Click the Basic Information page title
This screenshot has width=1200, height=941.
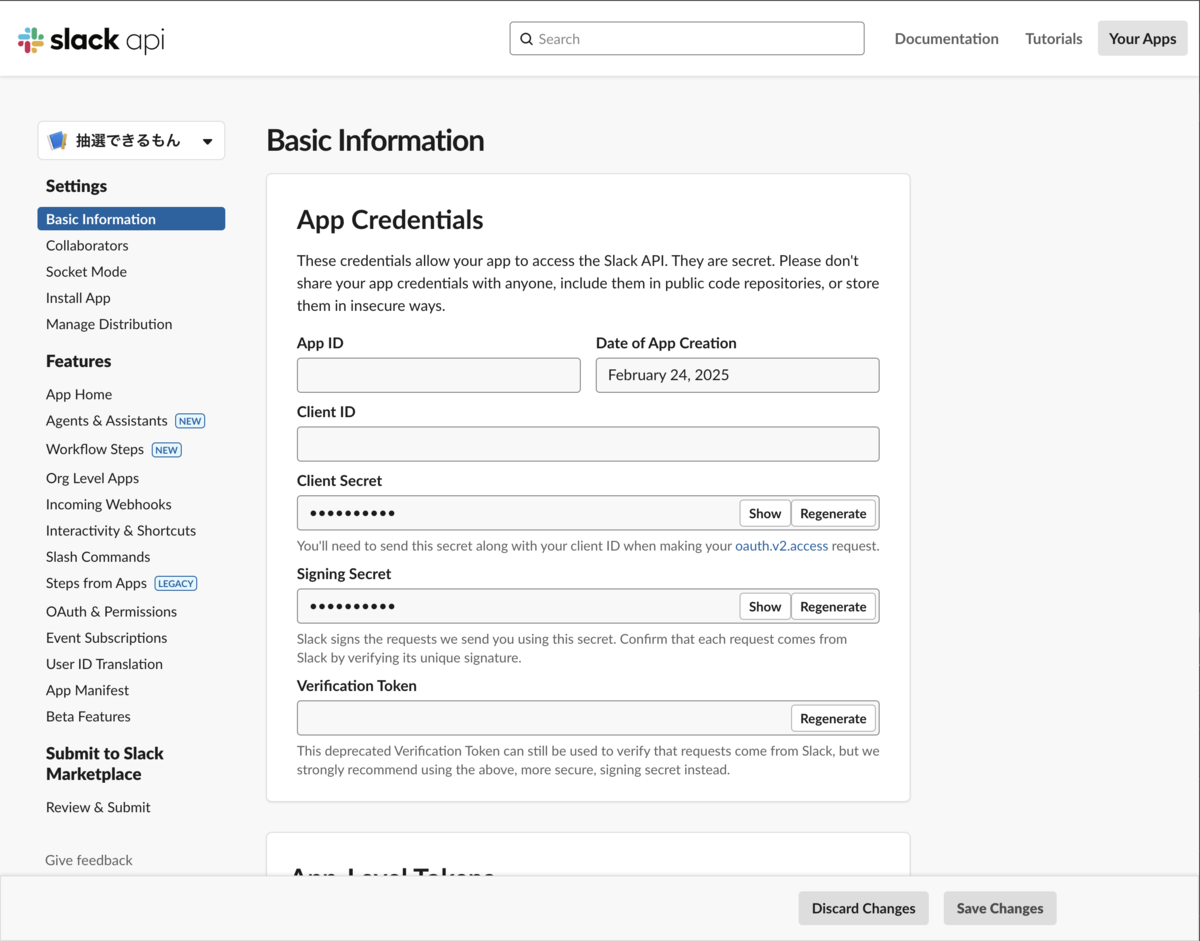point(375,141)
